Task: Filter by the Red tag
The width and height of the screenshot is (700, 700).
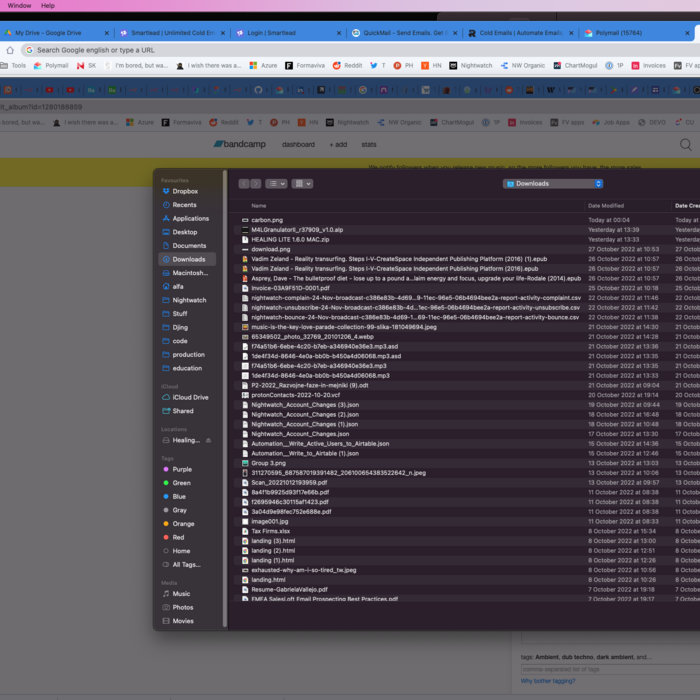Action: point(178,538)
